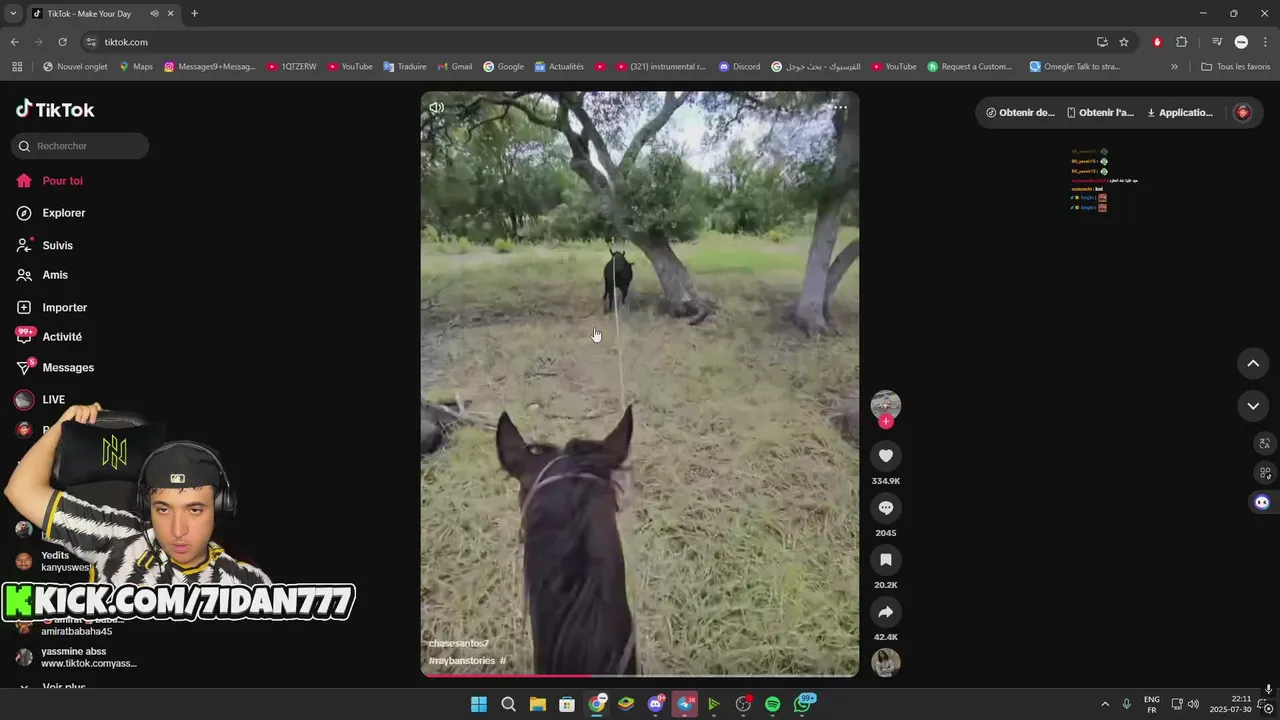Image resolution: width=1280 pixels, height=720 pixels.
Task: Open the Discord bookmark
Action: (x=739, y=67)
